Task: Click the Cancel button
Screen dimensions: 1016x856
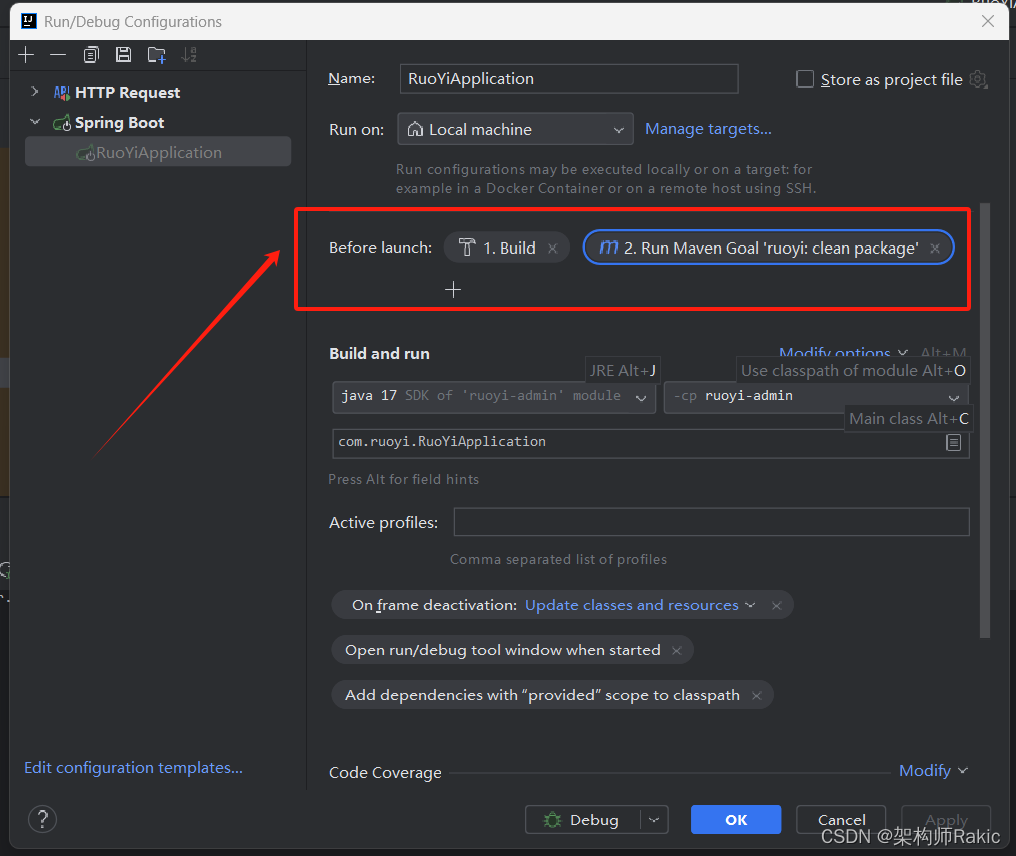Action: point(841,820)
